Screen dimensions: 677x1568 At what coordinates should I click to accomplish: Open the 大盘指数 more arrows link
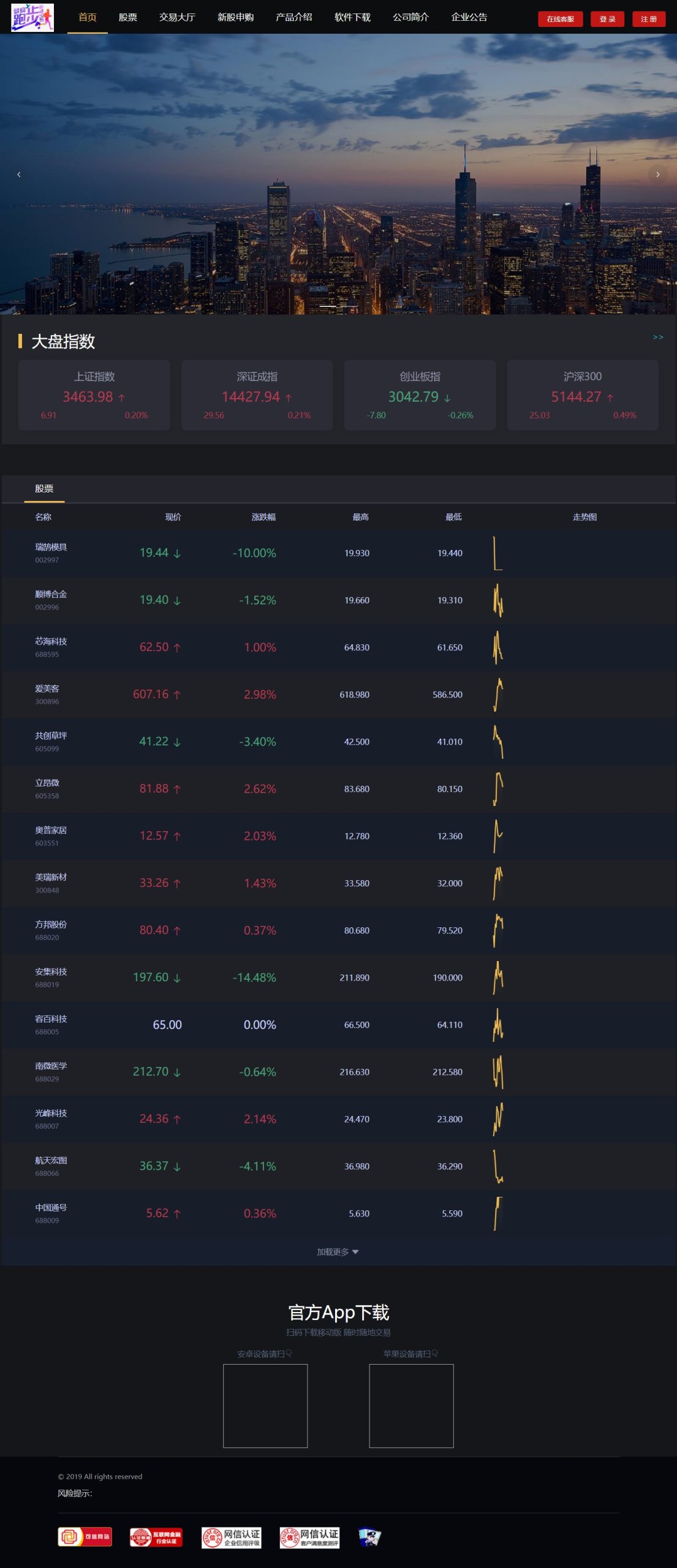(x=658, y=337)
